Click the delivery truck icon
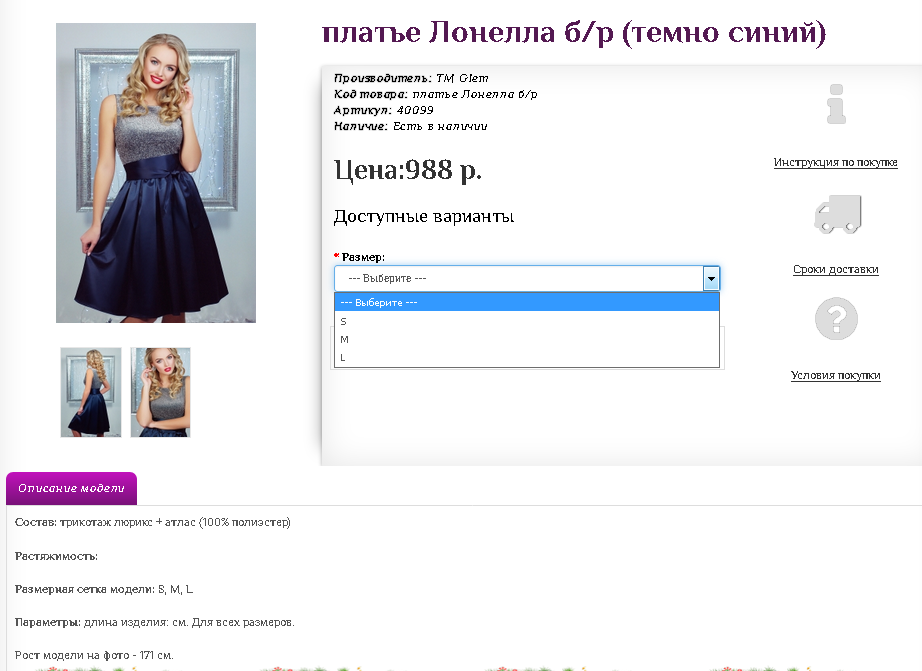The image size is (922, 671). click(838, 214)
